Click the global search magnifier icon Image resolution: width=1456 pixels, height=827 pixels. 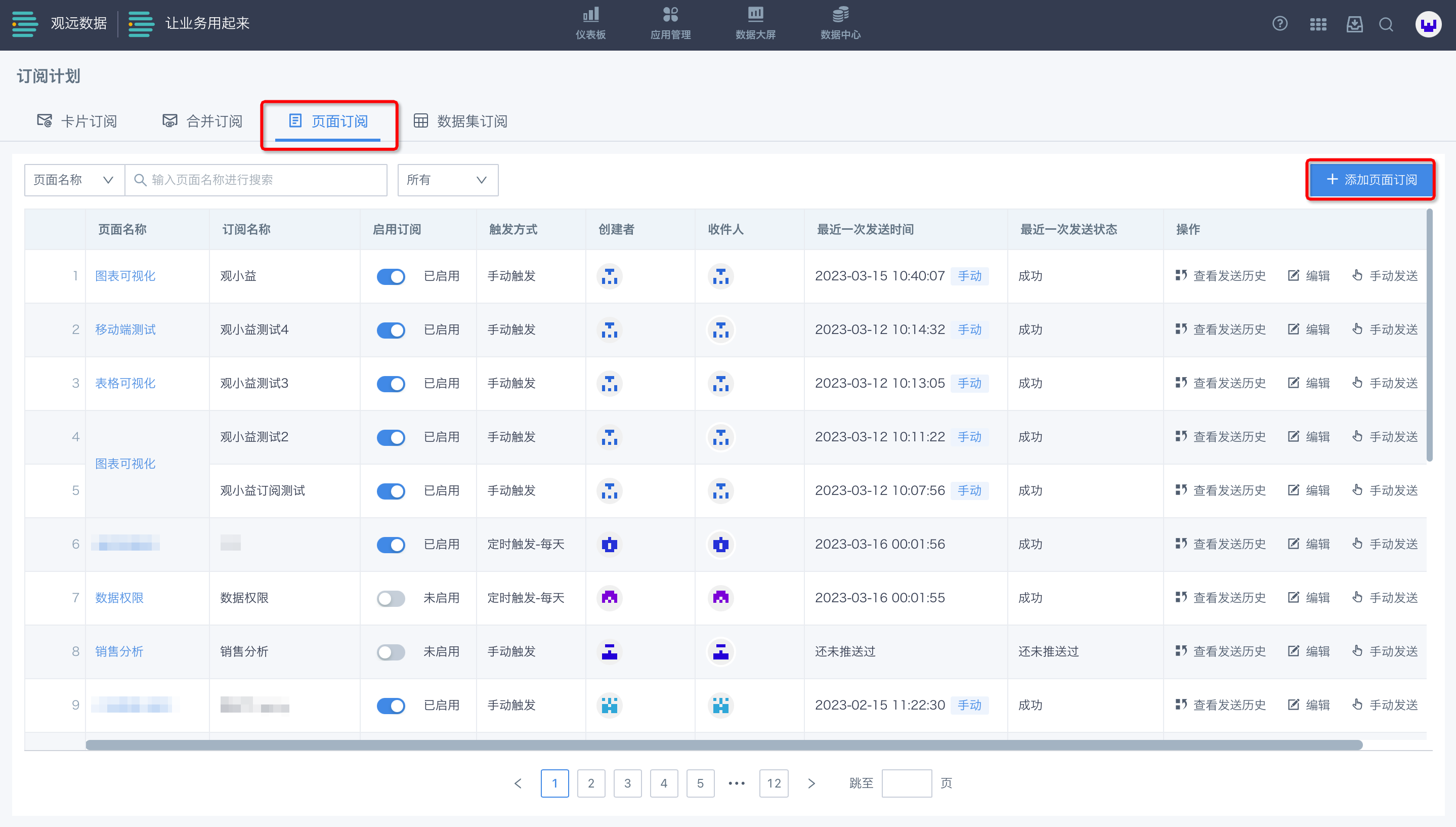pyautogui.click(x=1386, y=24)
